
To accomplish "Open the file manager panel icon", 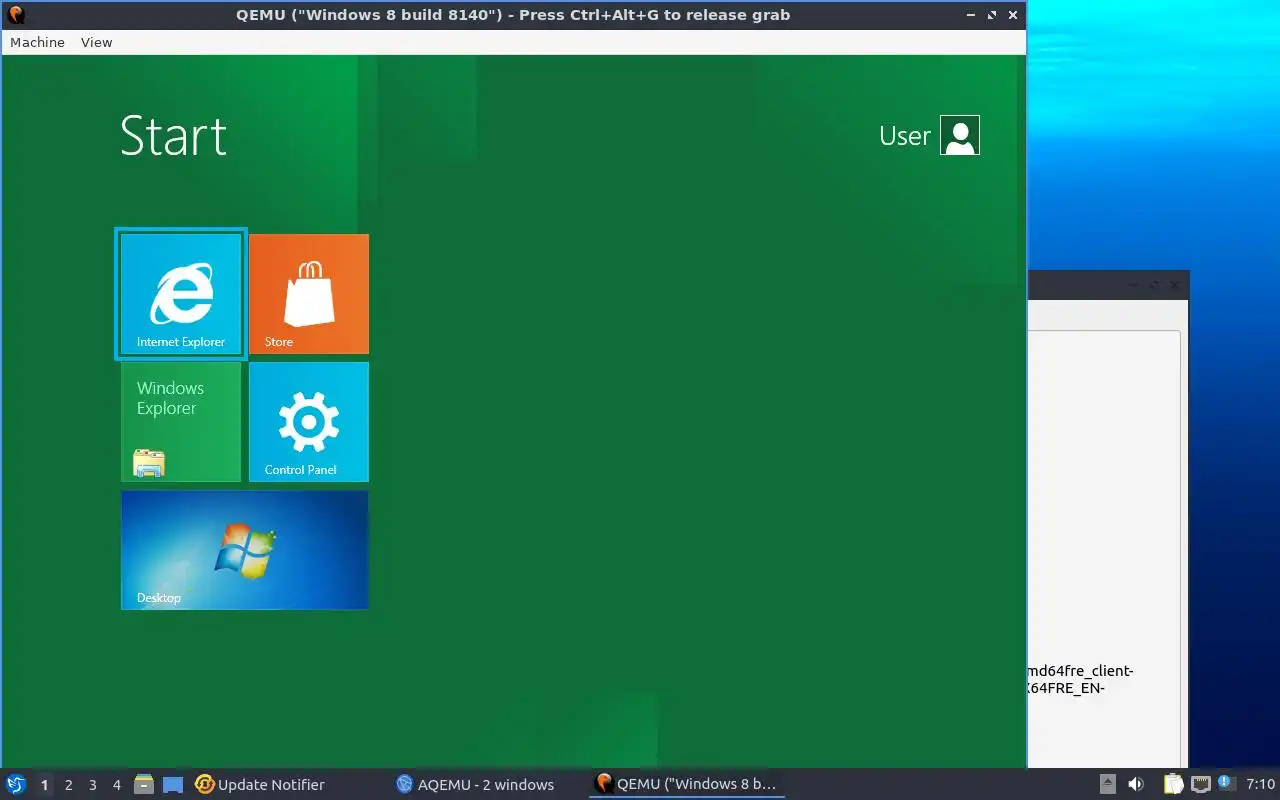I will 144,784.
